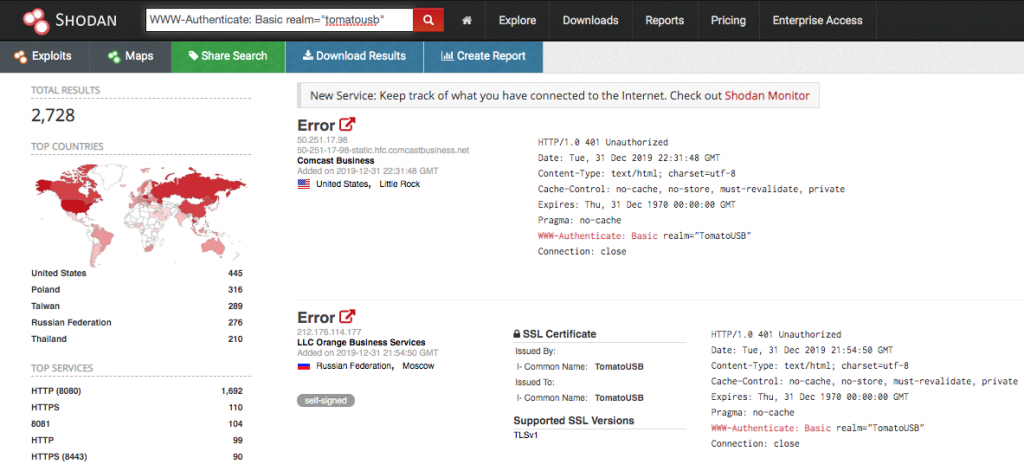This screenshot has height=471, width=1024.
Task: Click the Create Report button
Action: click(483, 56)
